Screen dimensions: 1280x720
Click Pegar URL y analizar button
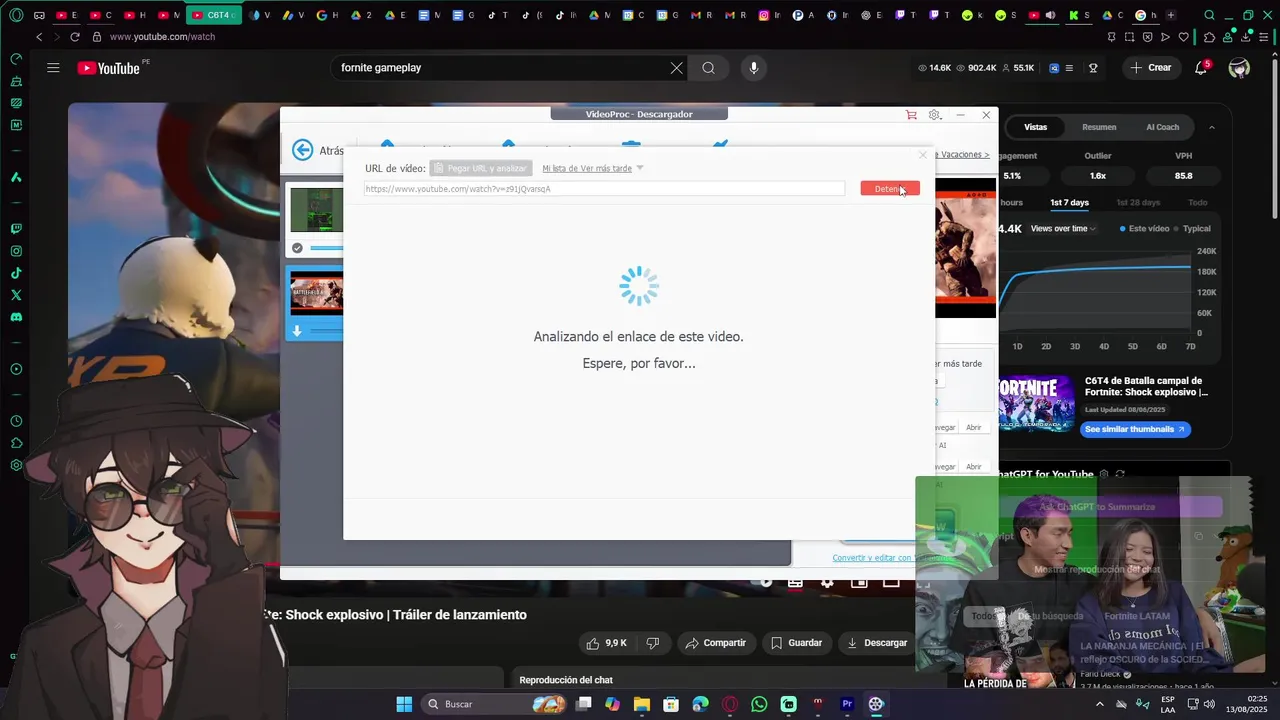(x=481, y=169)
